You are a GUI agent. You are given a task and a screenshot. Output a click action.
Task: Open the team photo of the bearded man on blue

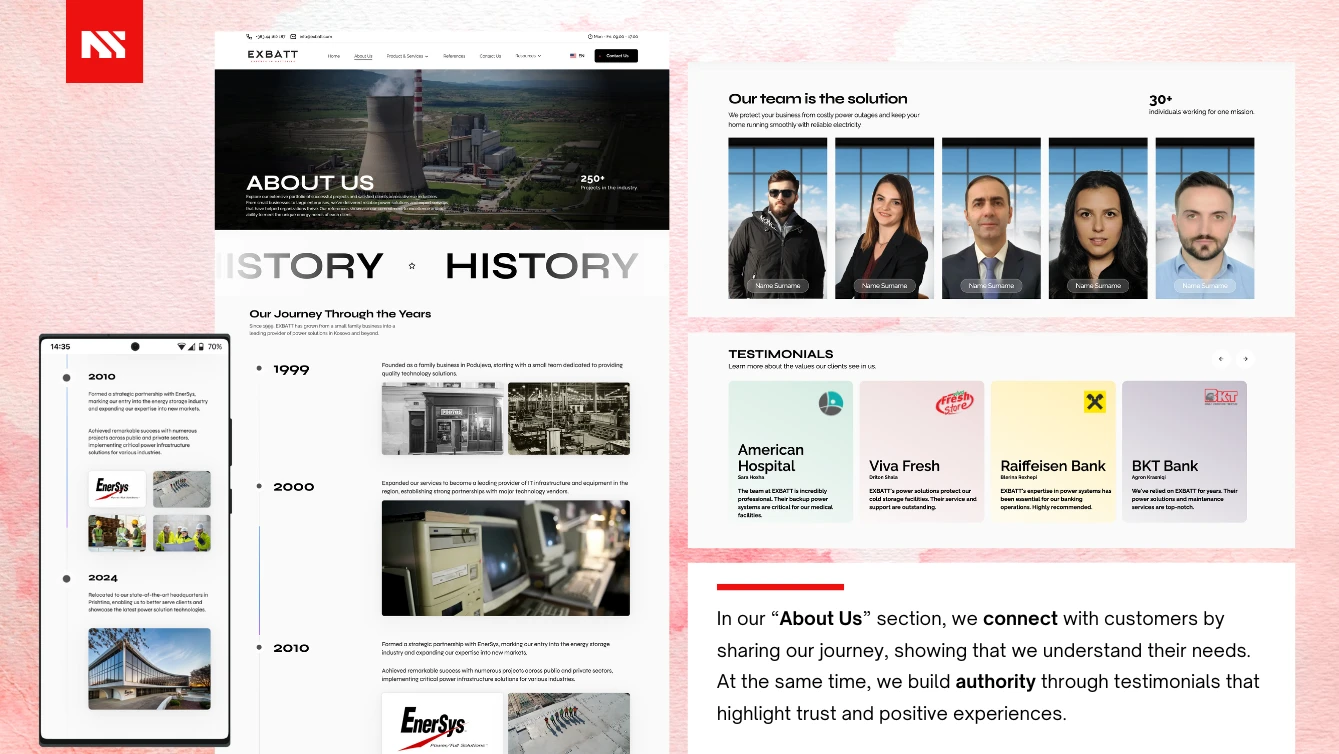coord(1205,218)
